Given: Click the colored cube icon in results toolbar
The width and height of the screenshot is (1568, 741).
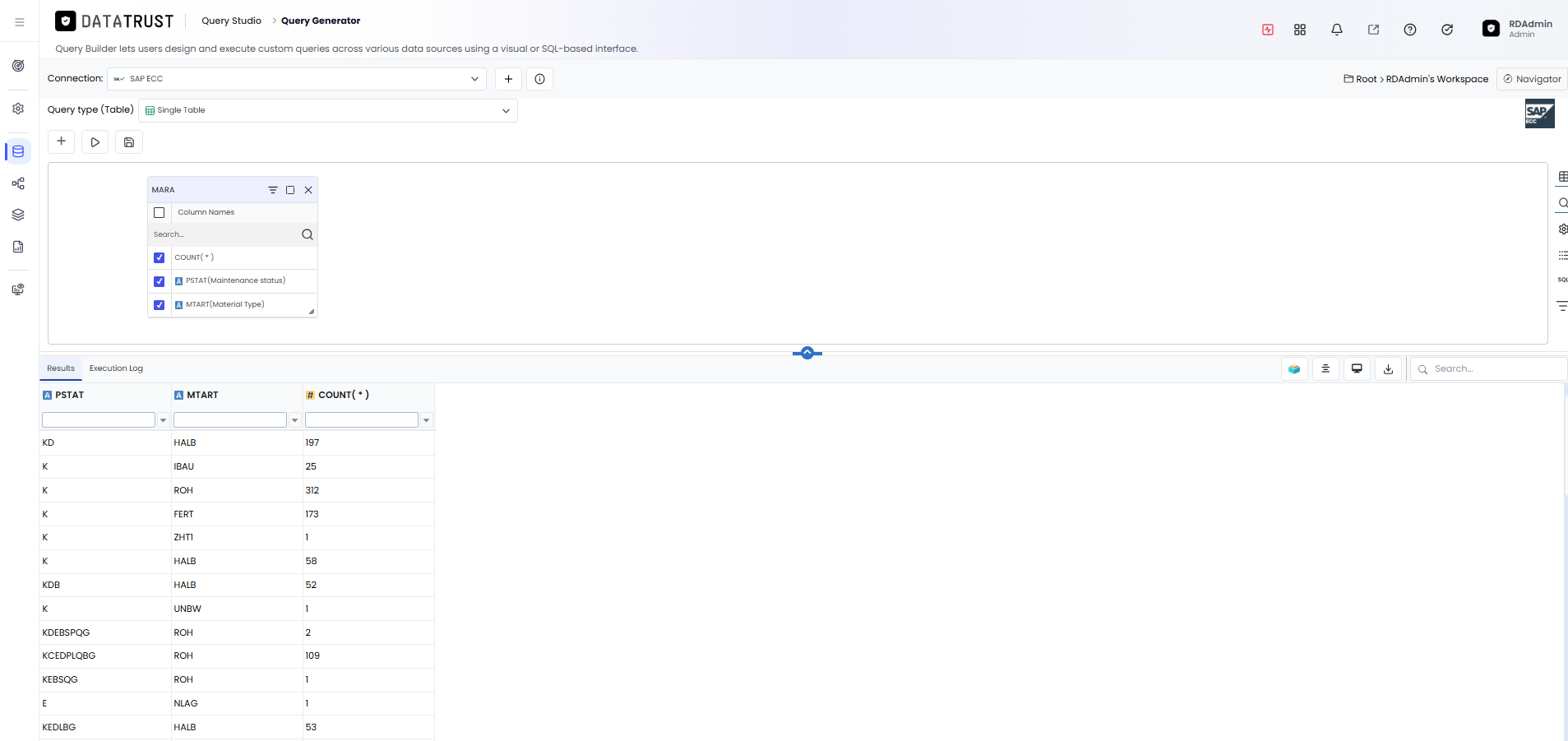Looking at the screenshot, I should tap(1294, 369).
